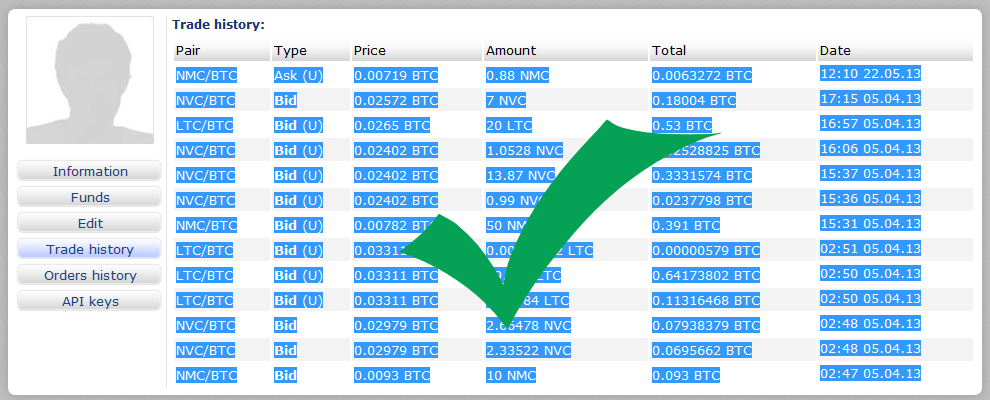This screenshot has width=990, height=400.
Task: Click the user avatar placeholder image
Action: click(90, 81)
